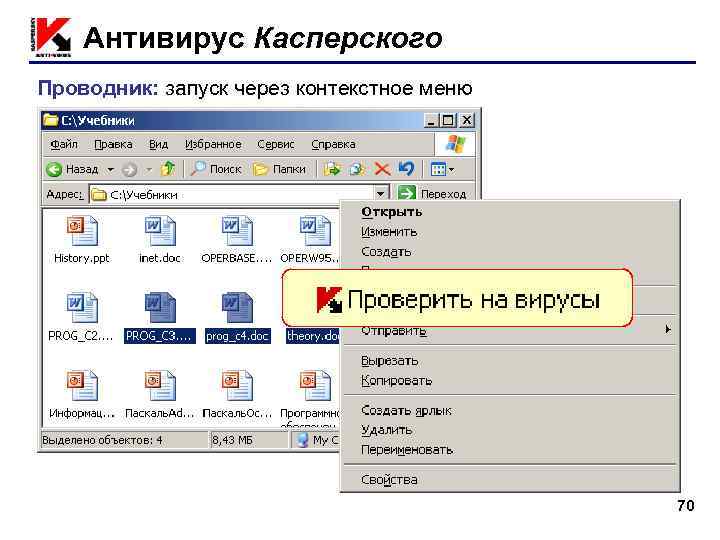The image size is (720, 540).
Task: Click the Move To folder icon
Action: [332, 169]
